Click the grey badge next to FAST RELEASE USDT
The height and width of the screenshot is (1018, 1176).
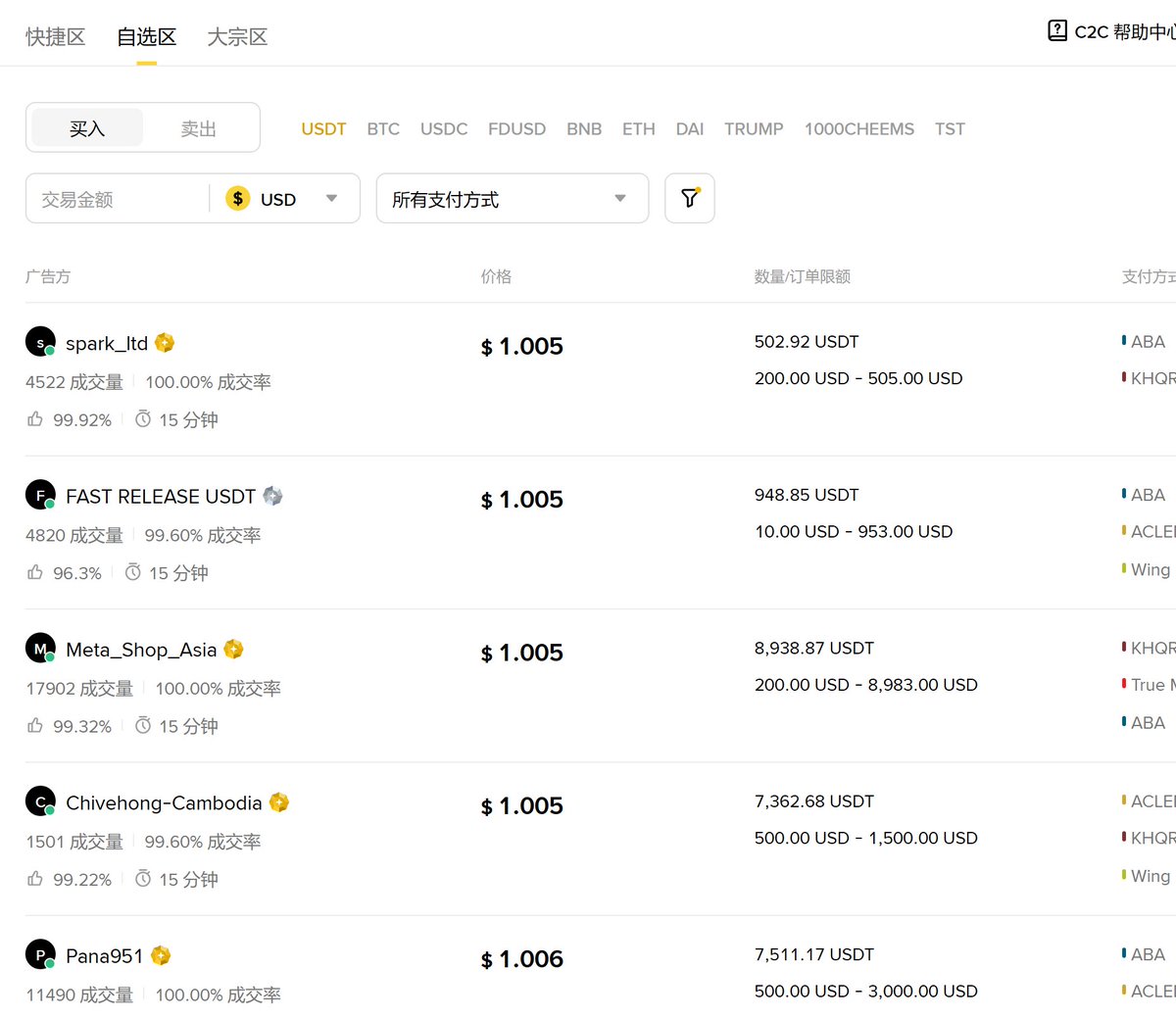coord(273,496)
